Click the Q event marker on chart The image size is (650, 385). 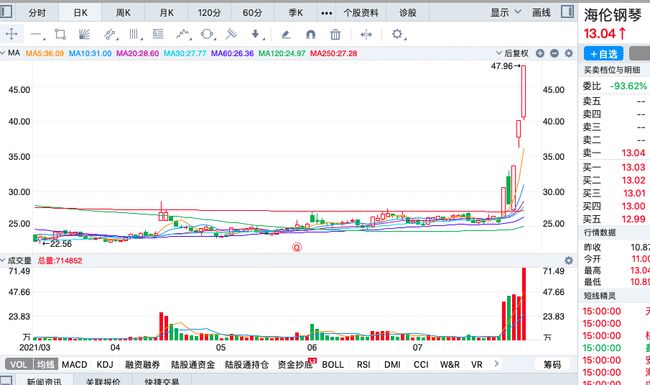[297, 247]
